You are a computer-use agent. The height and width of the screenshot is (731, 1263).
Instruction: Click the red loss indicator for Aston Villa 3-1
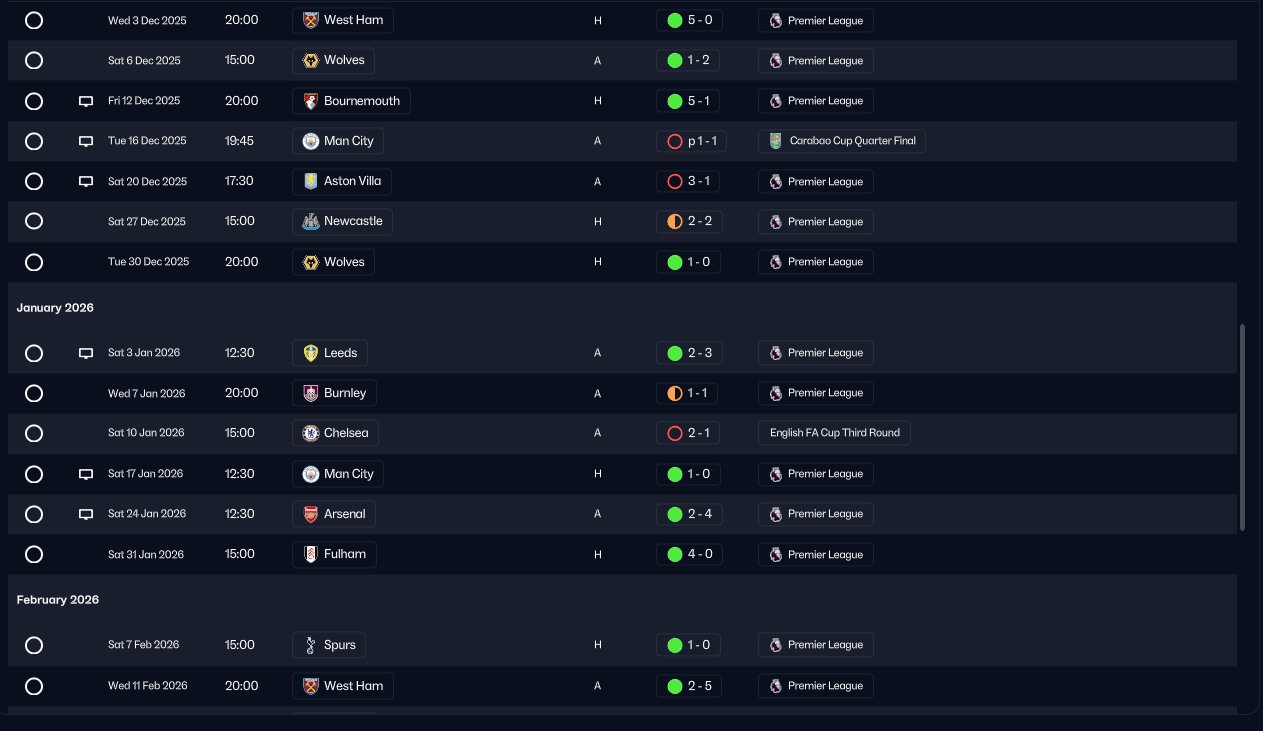point(675,182)
